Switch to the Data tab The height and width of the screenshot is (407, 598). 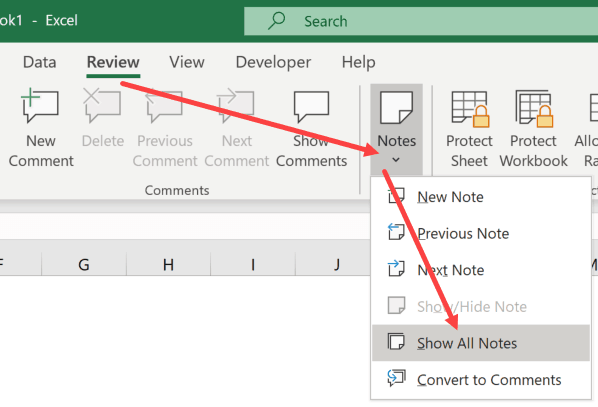click(x=40, y=62)
